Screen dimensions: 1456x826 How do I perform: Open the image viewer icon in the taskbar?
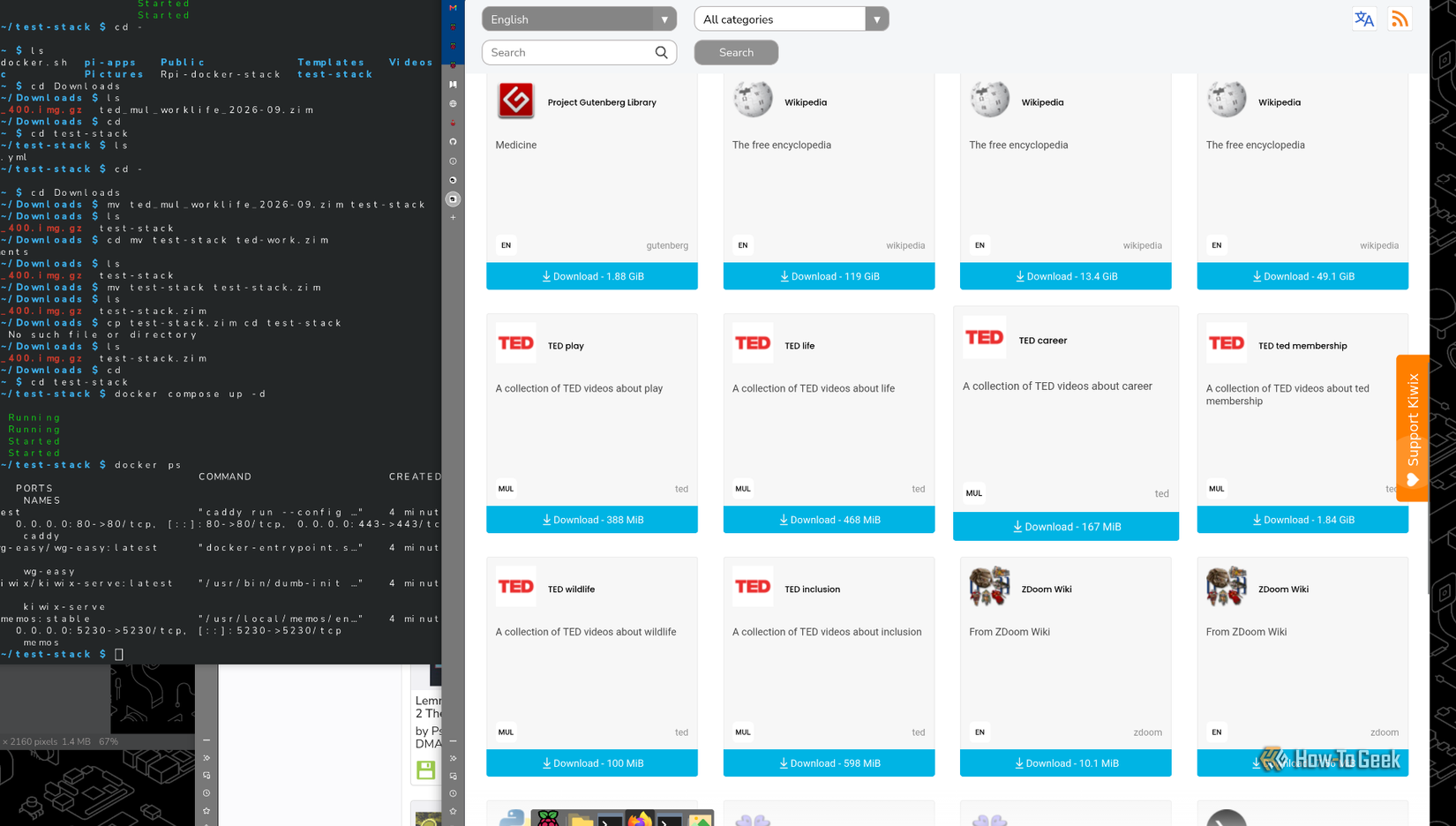700,820
